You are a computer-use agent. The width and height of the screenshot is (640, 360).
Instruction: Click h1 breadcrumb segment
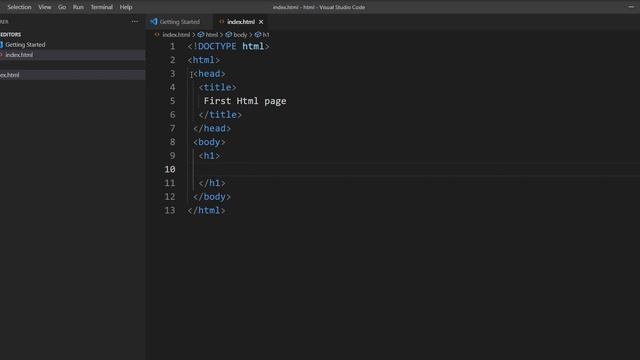[x=266, y=35]
